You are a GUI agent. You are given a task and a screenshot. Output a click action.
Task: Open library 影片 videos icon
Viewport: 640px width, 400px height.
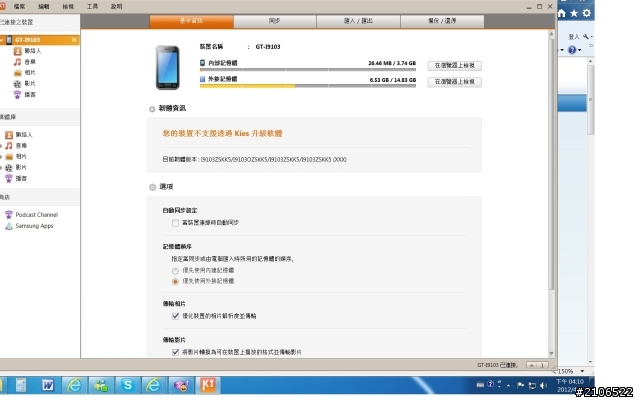click(x=9, y=168)
